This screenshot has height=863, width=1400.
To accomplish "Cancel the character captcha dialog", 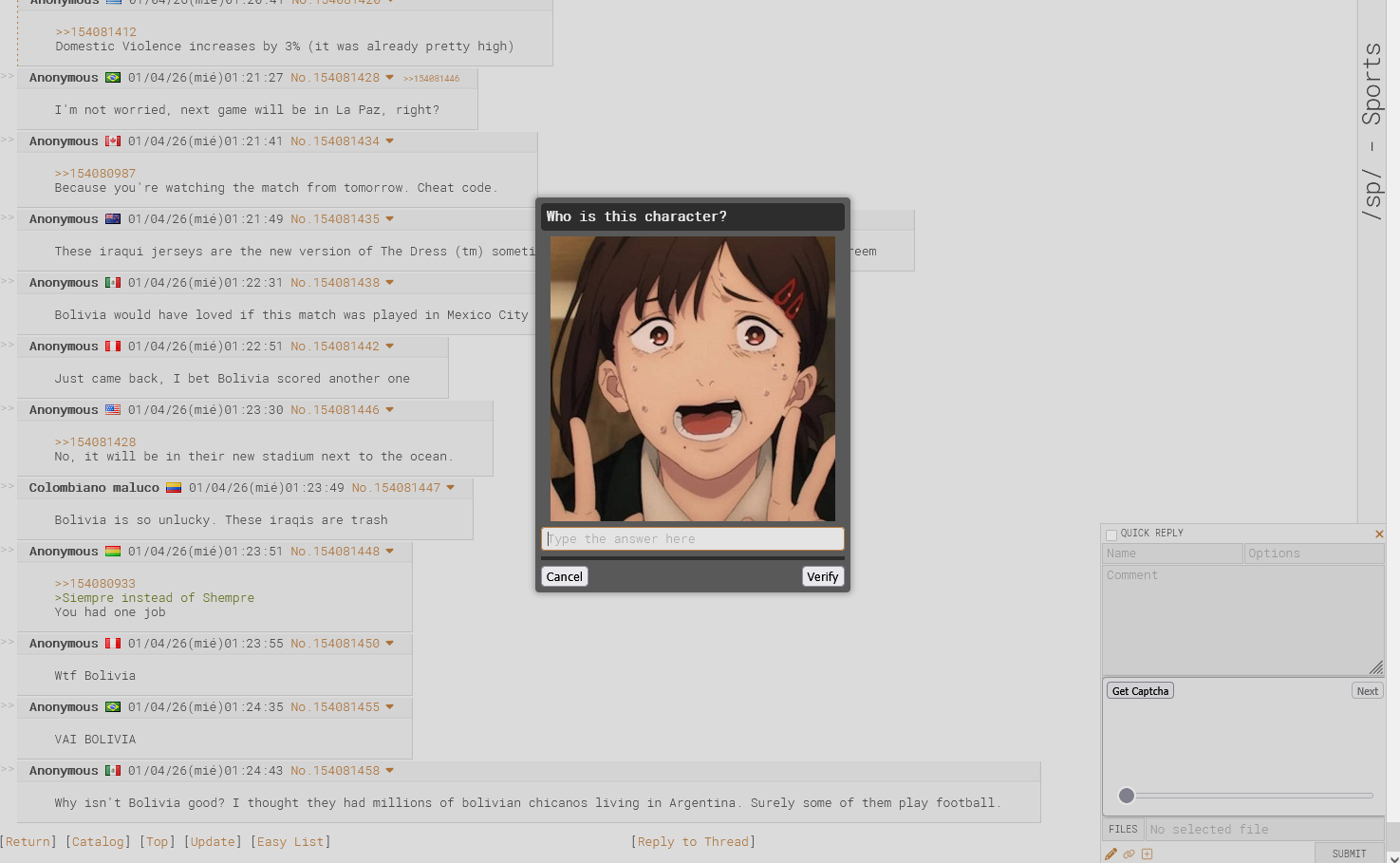I will (x=565, y=576).
